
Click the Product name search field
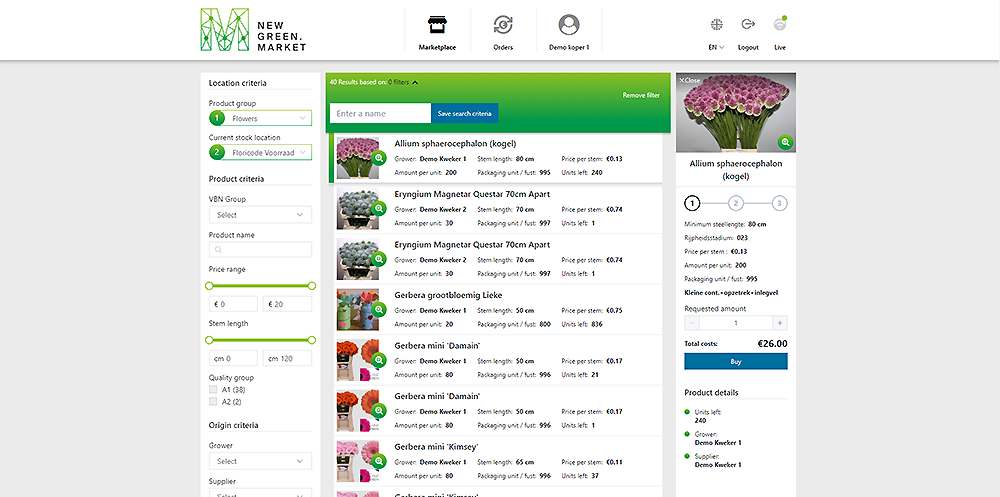click(260, 249)
